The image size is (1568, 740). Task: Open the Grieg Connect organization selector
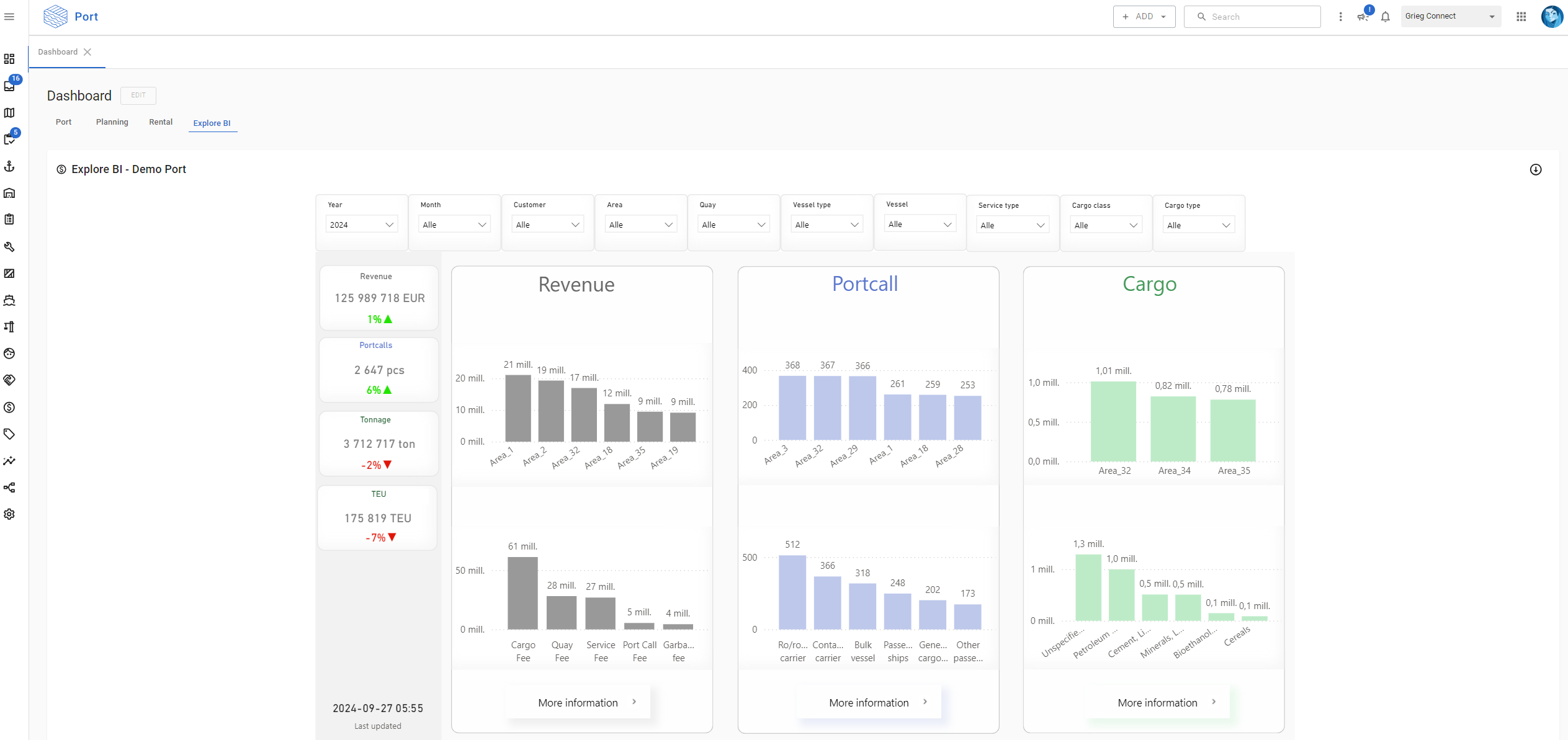[x=1449, y=17]
